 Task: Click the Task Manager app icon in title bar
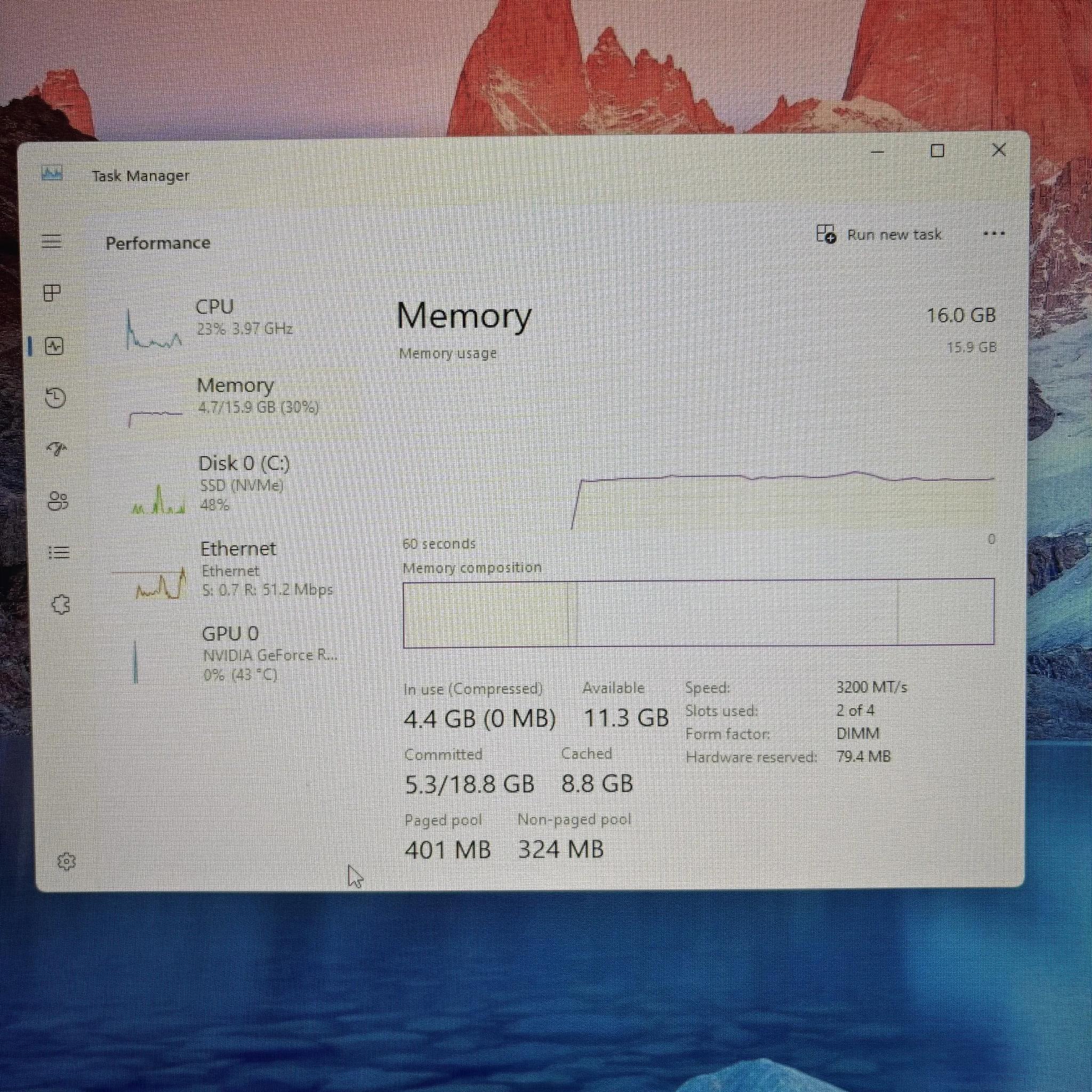point(52,173)
